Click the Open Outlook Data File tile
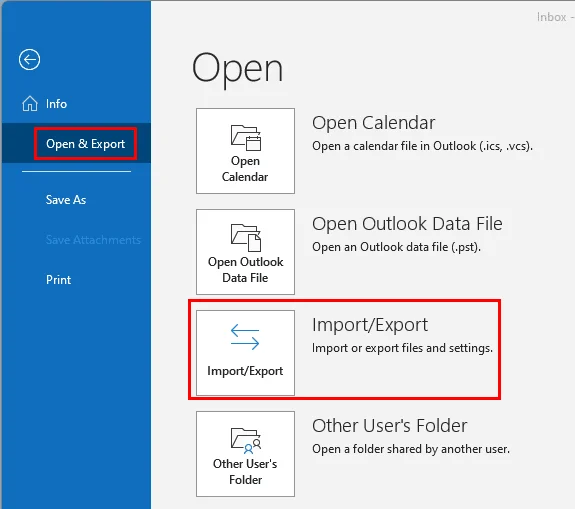The height and width of the screenshot is (509, 575). click(x=245, y=252)
